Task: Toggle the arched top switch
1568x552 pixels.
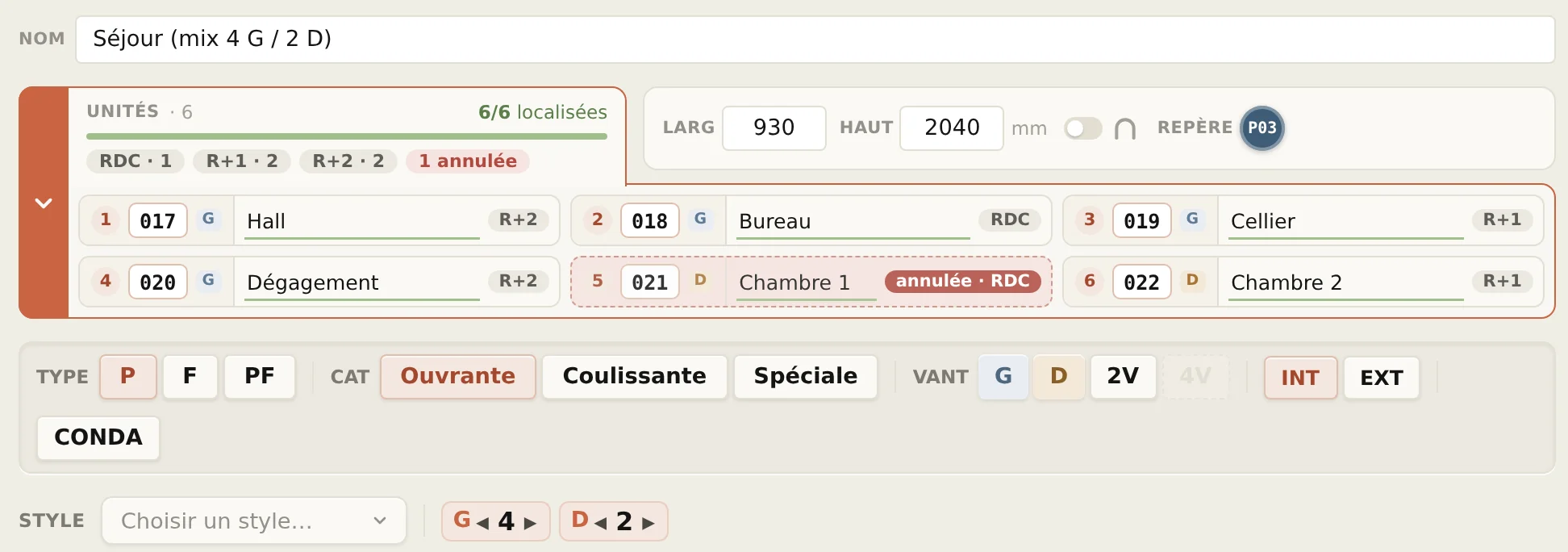Action: coord(1082,128)
